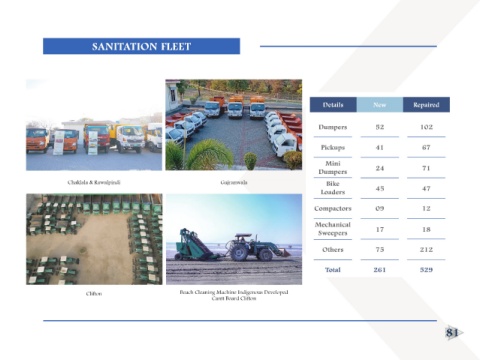This screenshot has height=360, width=480.
Task: Click the Repaired column header
Action: (426, 105)
